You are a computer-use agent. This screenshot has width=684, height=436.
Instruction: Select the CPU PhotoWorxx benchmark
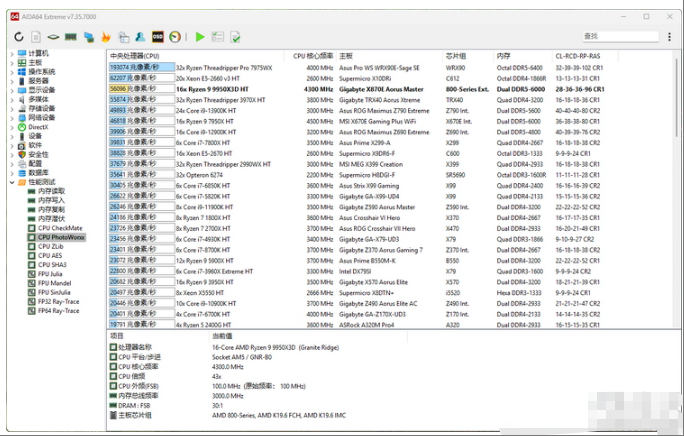[x=56, y=237]
